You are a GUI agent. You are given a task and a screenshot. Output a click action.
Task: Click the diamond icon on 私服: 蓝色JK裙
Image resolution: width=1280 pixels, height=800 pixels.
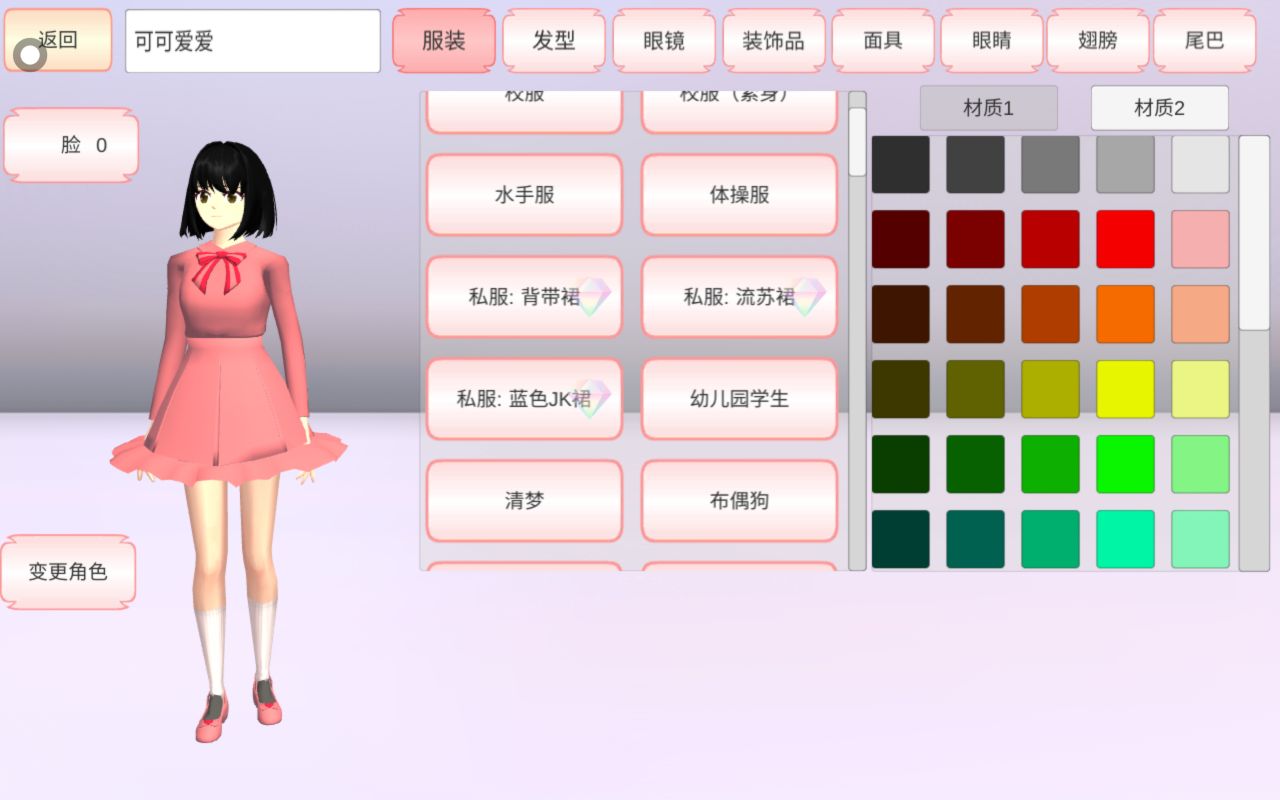click(593, 398)
